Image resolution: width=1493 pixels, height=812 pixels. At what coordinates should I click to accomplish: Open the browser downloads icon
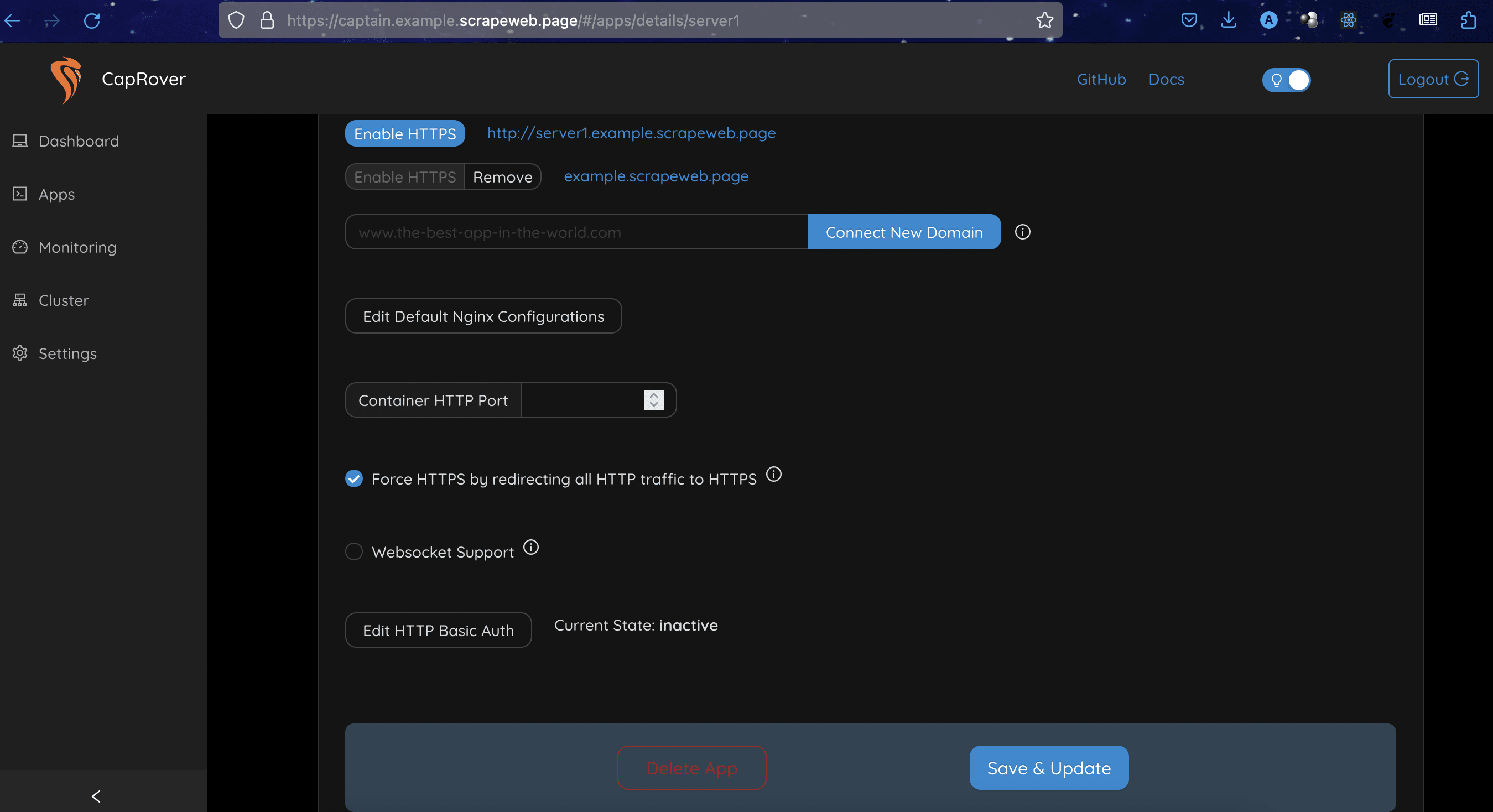[1228, 21]
